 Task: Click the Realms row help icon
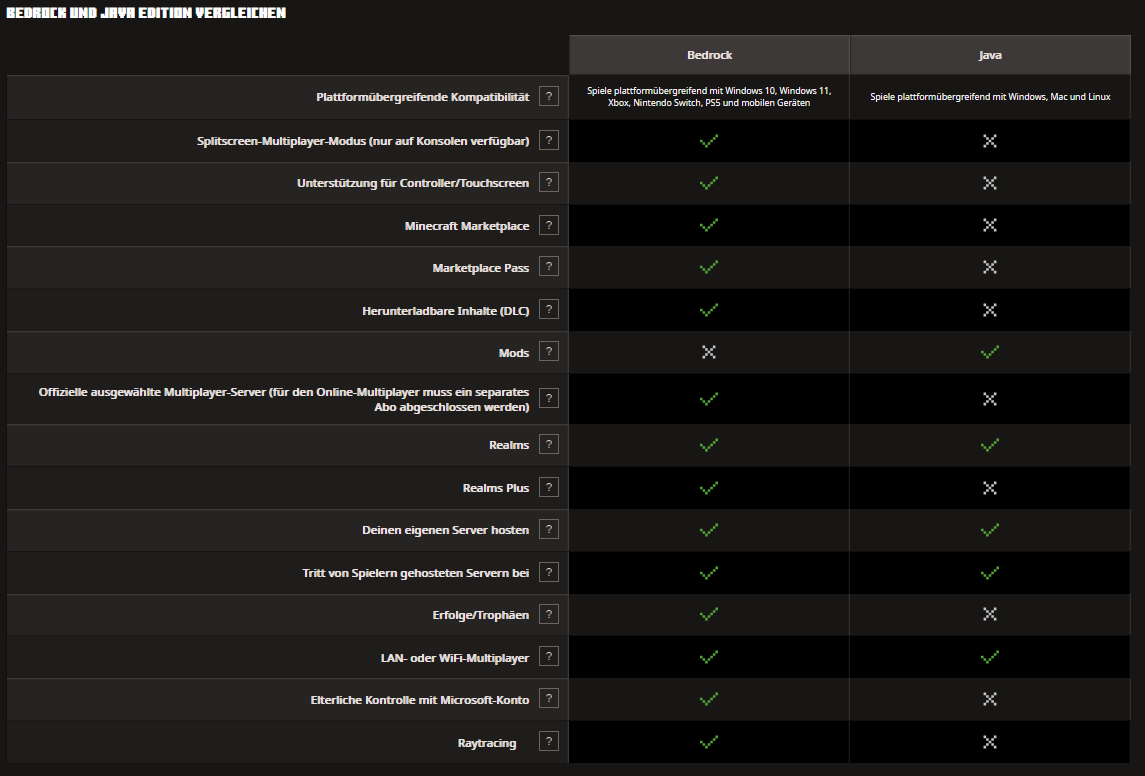click(548, 444)
